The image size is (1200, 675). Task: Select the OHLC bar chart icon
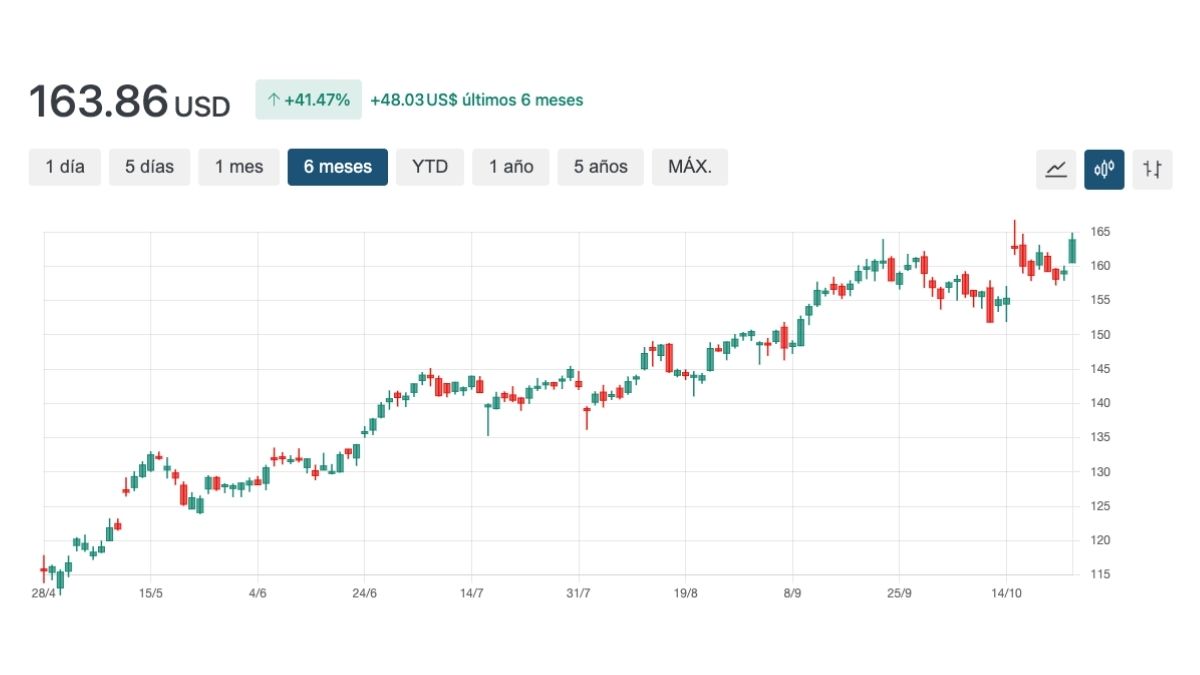[x=1152, y=169]
